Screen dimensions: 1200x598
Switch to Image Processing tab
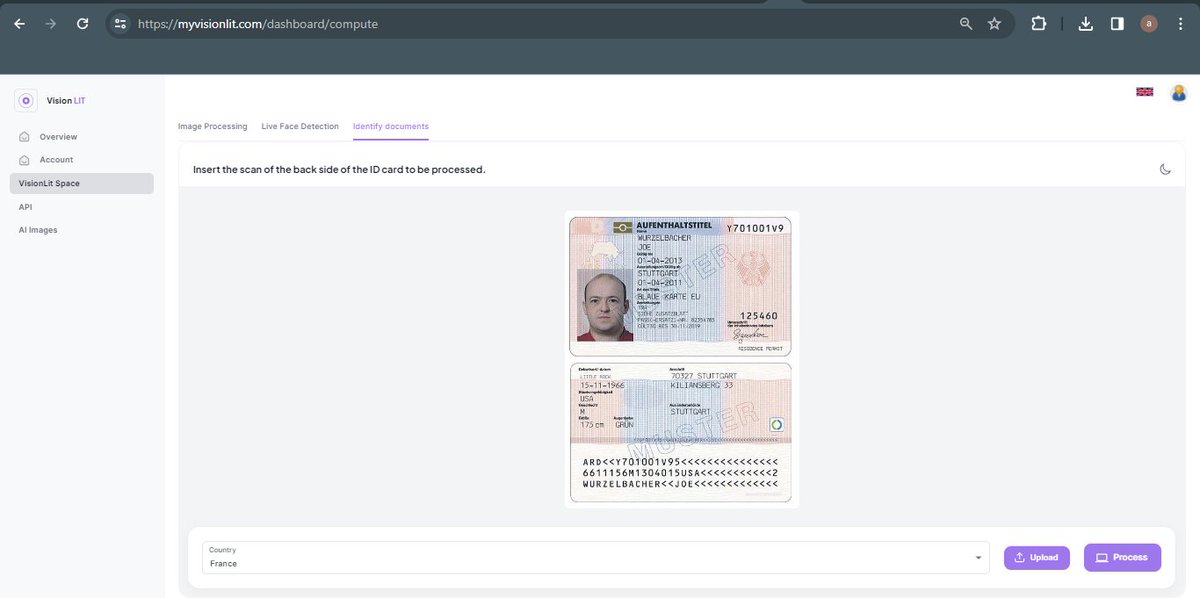[x=212, y=127]
